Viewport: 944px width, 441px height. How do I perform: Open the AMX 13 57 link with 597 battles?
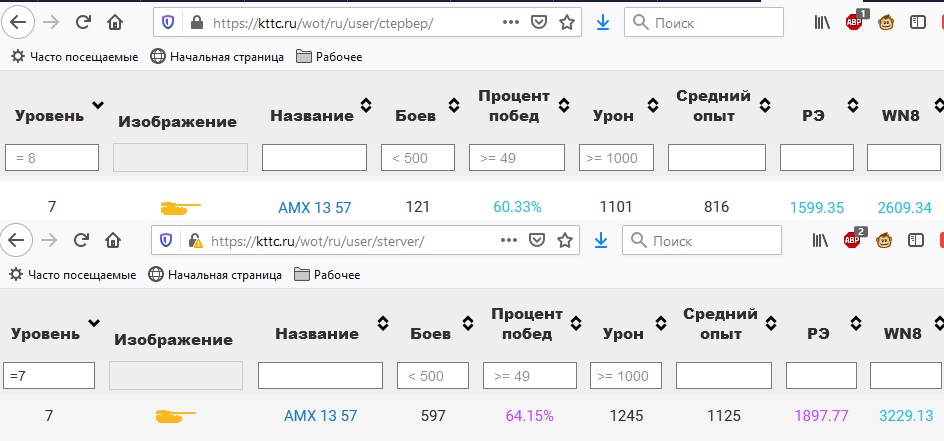coord(320,416)
